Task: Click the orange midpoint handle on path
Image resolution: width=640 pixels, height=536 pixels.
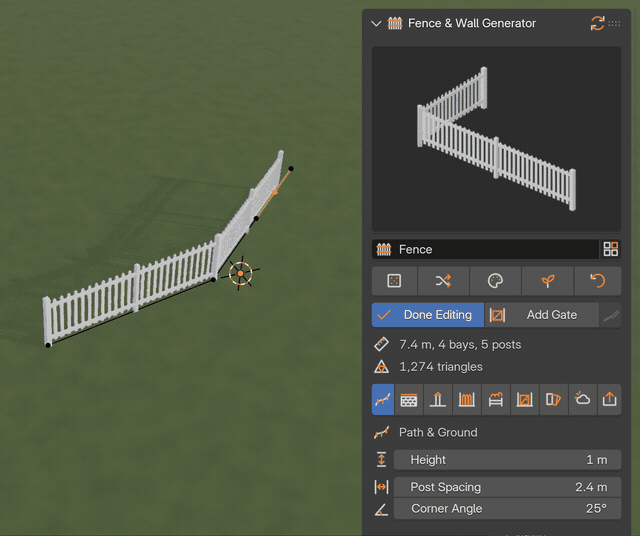Action: (275, 192)
